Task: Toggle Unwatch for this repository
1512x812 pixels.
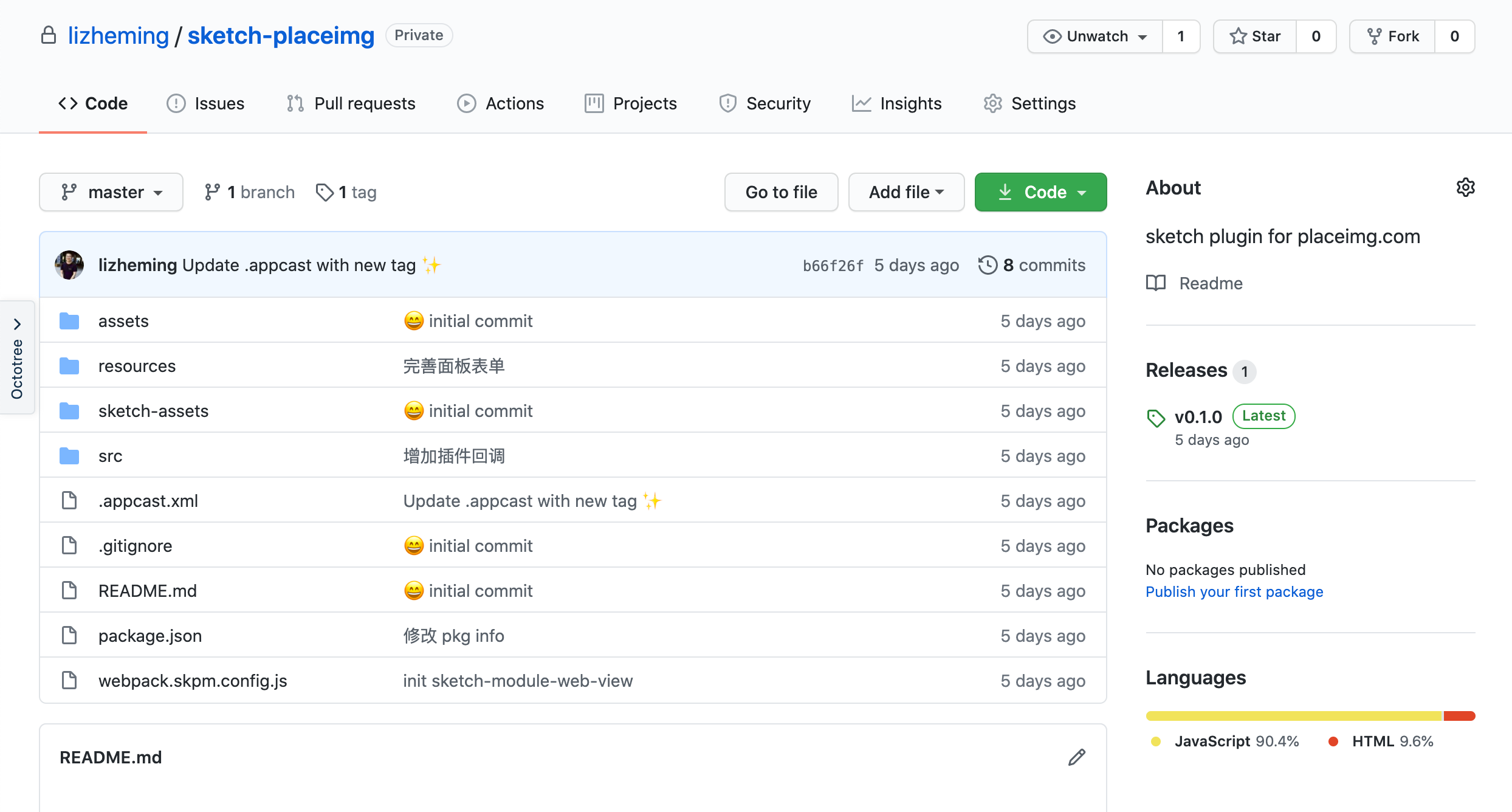Action: click(x=1095, y=36)
